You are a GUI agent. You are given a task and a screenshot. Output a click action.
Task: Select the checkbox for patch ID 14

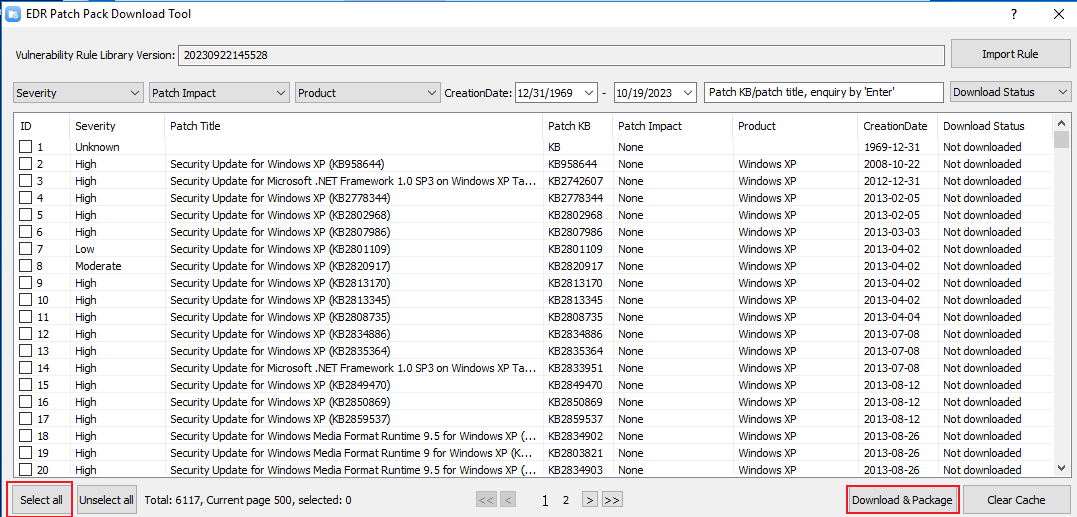point(26,368)
